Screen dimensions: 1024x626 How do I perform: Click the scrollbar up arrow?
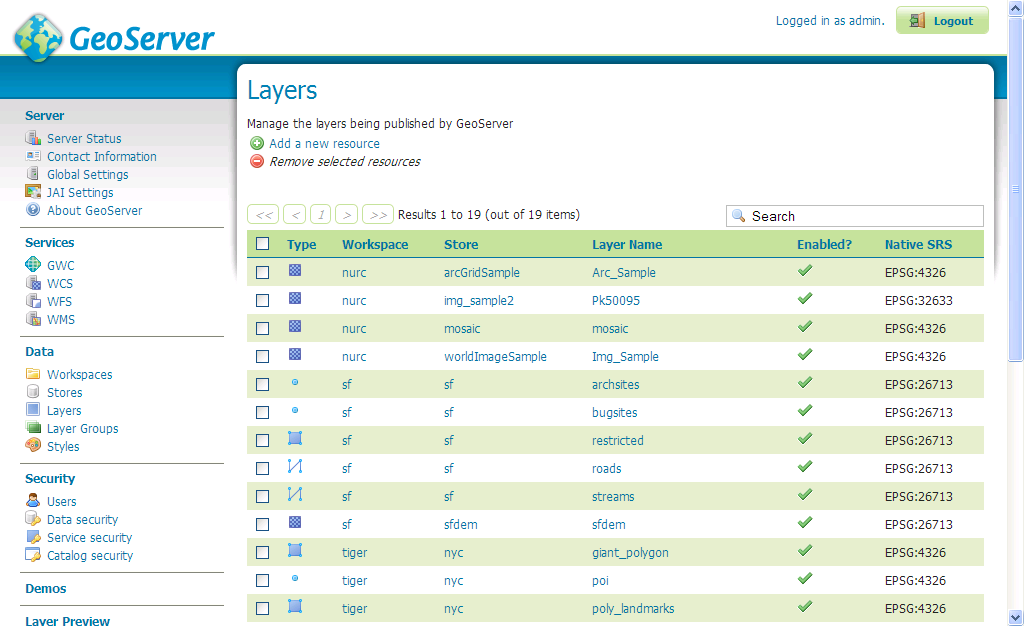(1015, 8)
